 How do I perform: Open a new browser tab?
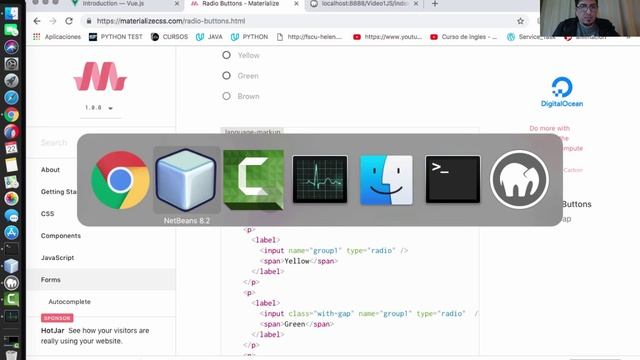click(435, 4)
